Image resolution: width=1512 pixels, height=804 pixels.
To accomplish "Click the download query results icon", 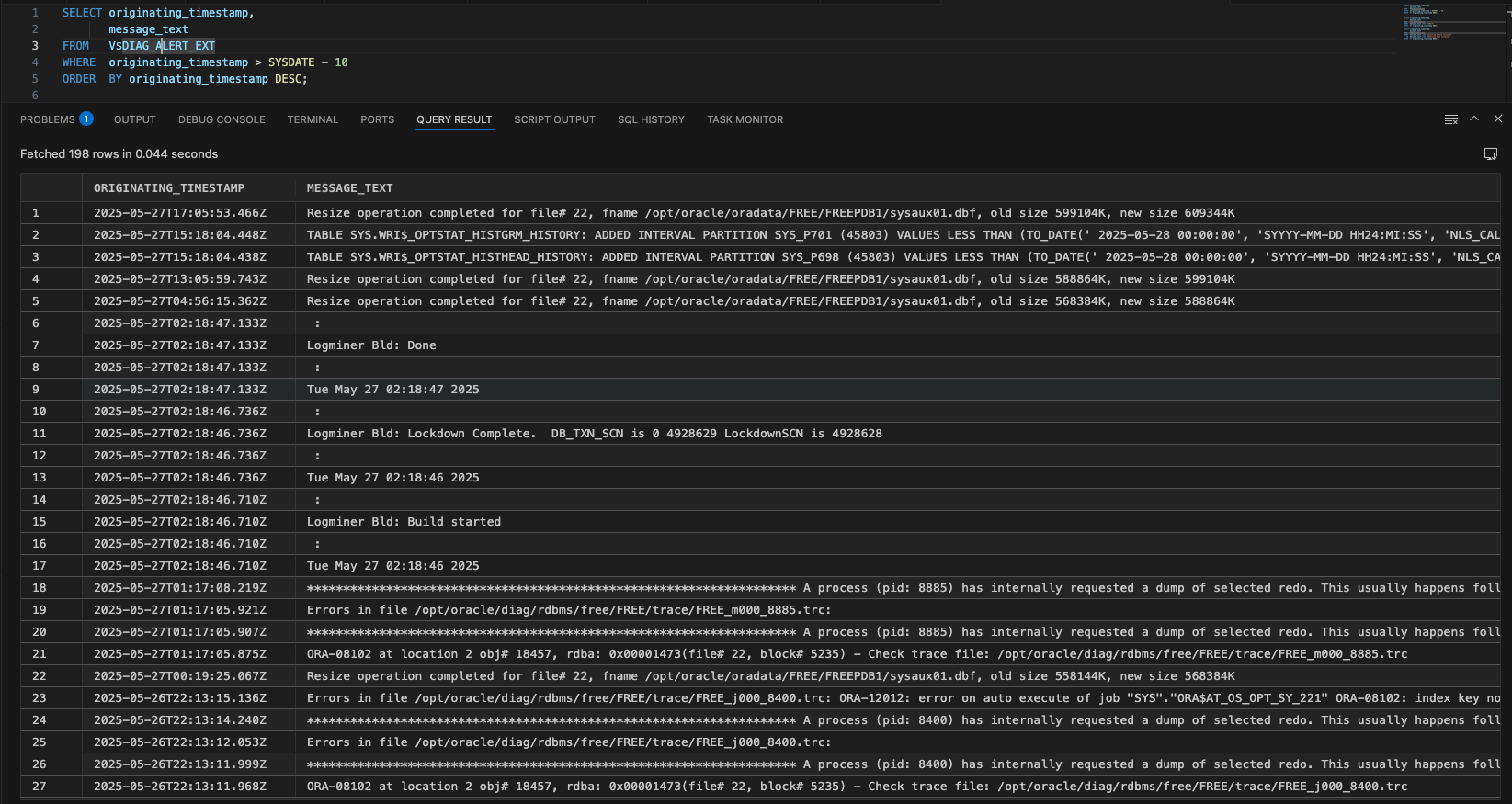I will [1490, 154].
